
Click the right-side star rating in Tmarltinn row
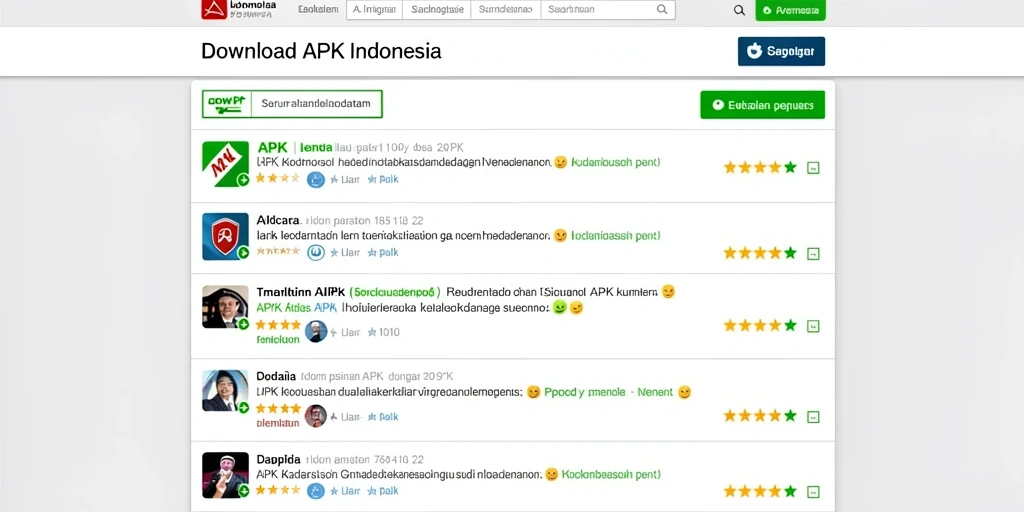click(x=760, y=325)
